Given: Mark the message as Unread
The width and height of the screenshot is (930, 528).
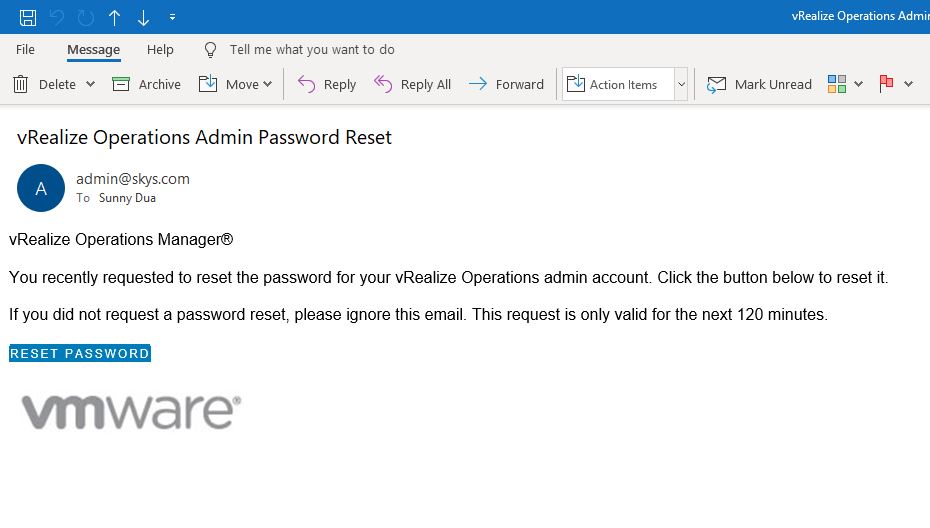Looking at the screenshot, I should pyautogui.click(x=759, y=84).
